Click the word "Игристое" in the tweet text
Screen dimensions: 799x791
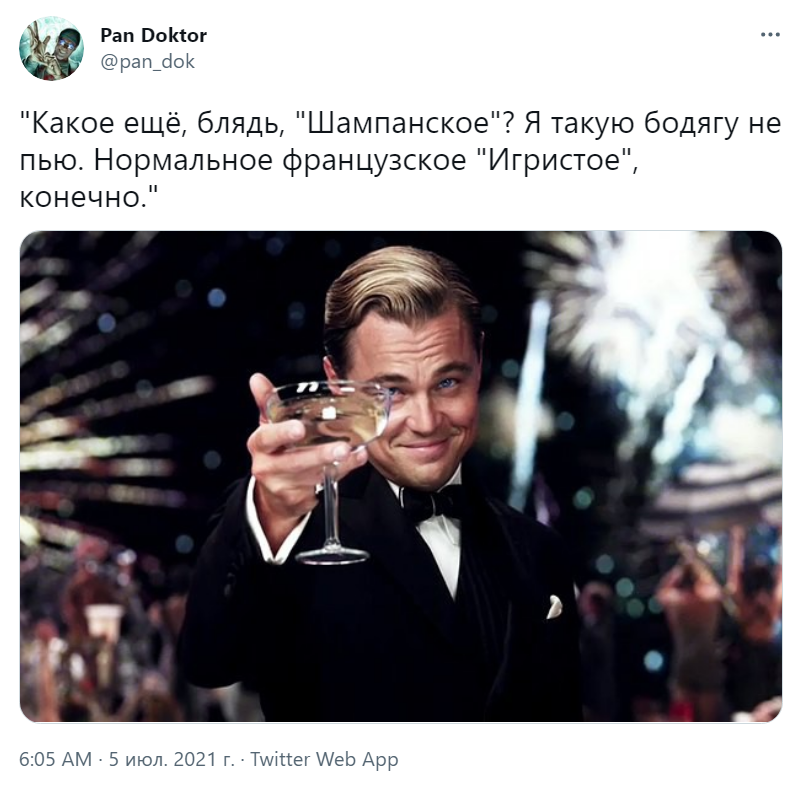[554, 161]
